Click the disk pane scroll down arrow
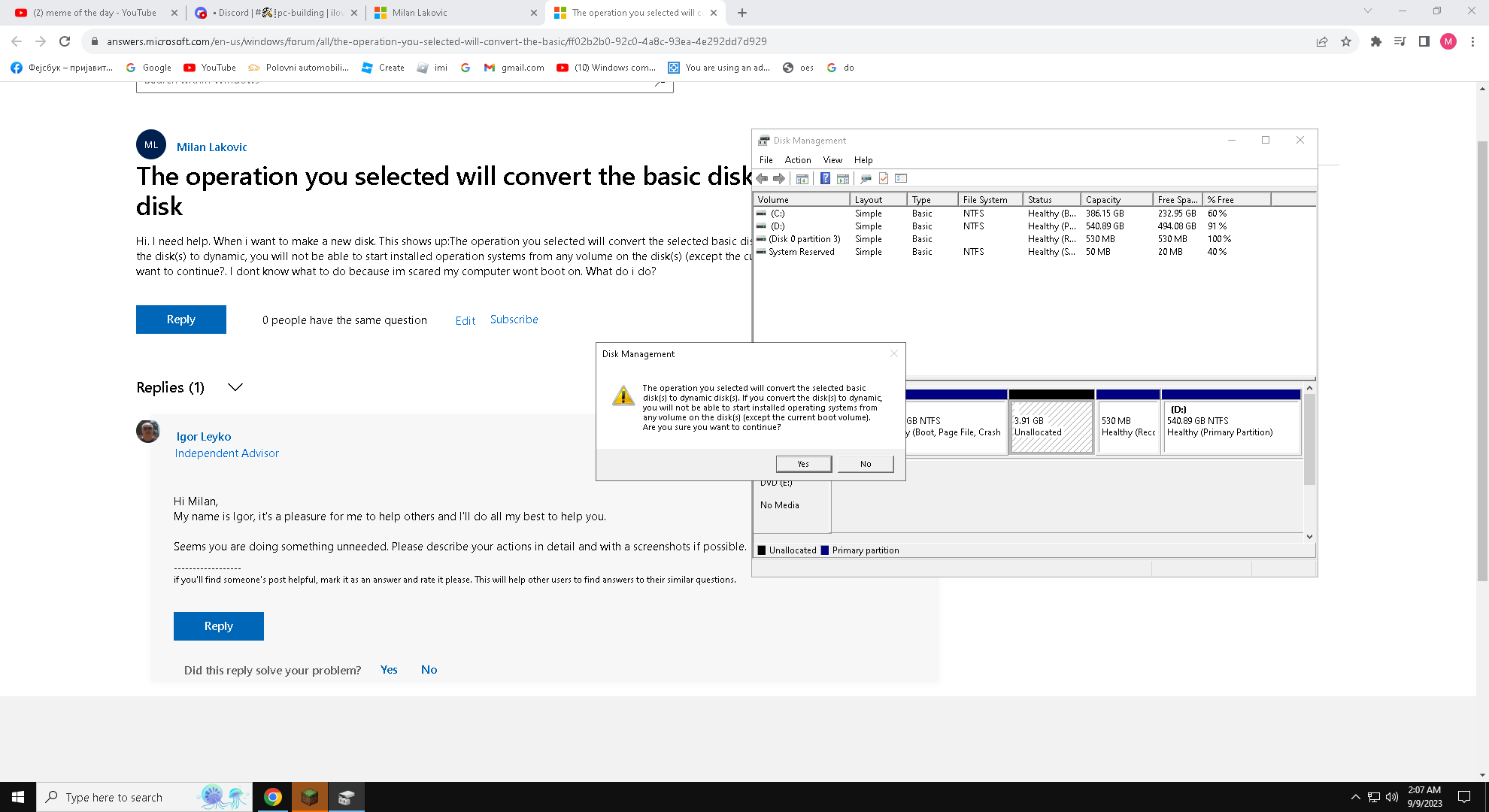 tap(1309, 536)
